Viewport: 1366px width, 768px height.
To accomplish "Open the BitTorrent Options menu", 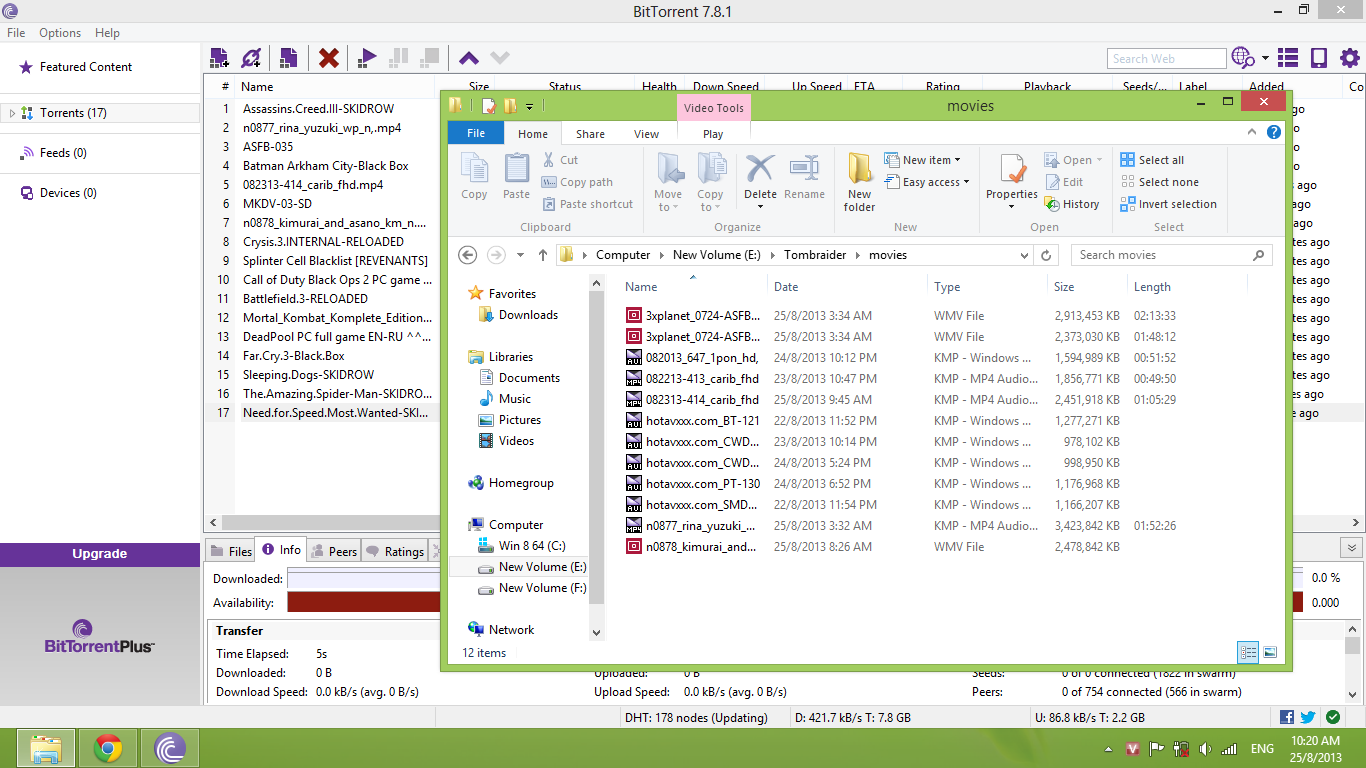I will (x=60, y=33).
